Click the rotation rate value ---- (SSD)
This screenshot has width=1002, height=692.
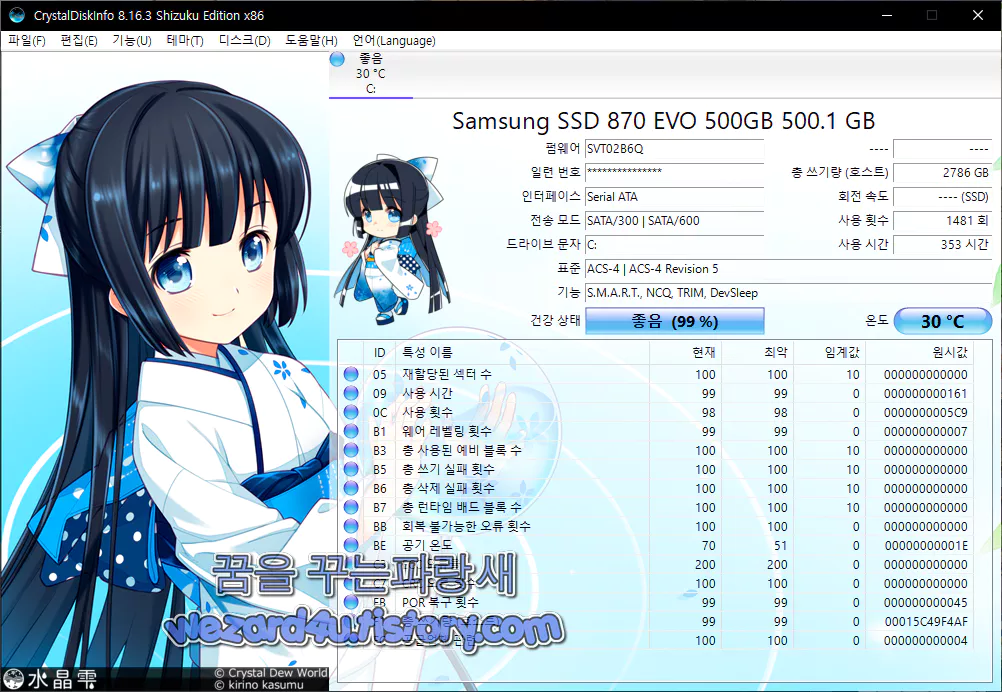[x=943, y=197]
